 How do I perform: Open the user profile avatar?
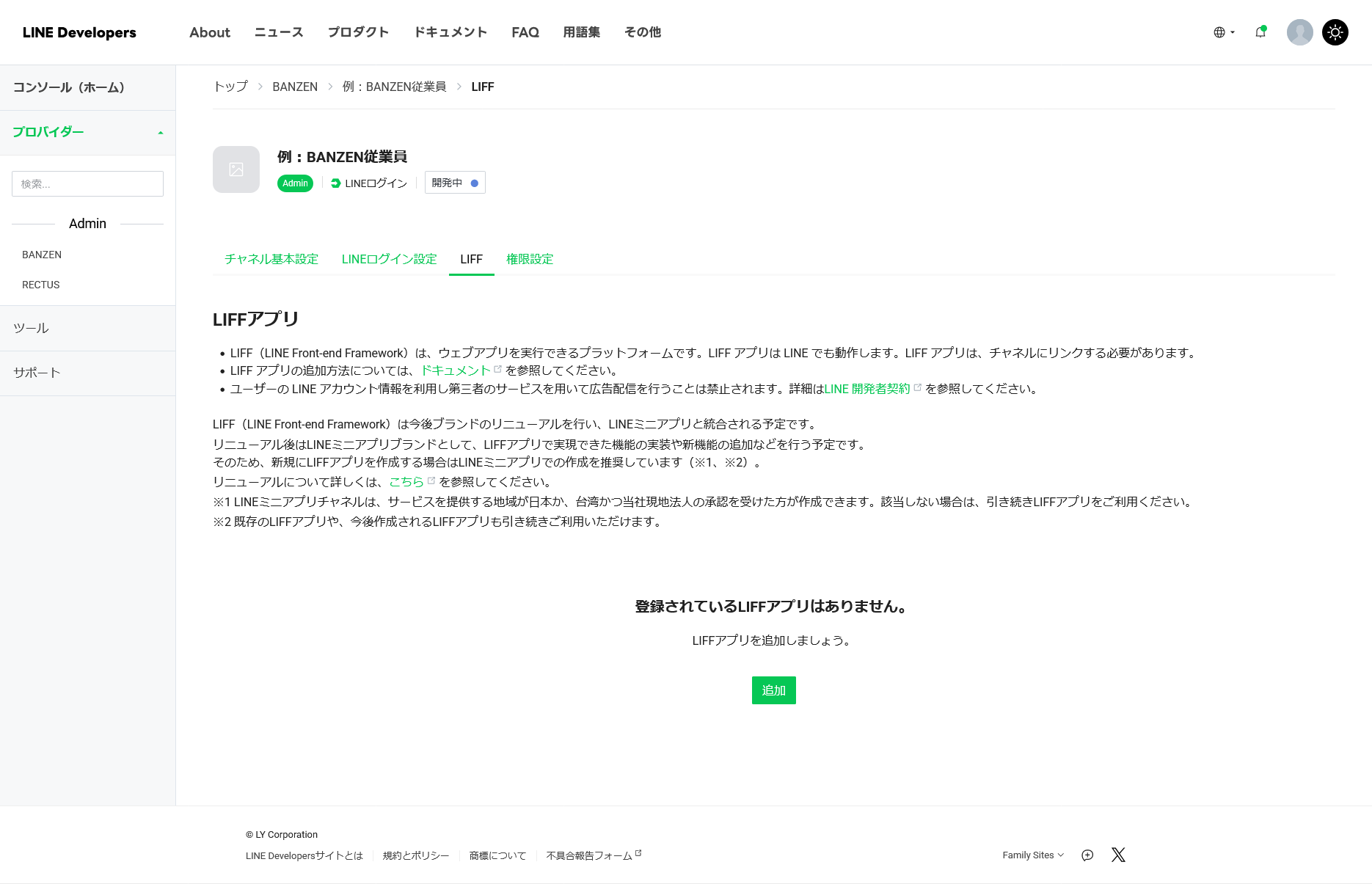tap(1299, 32)
